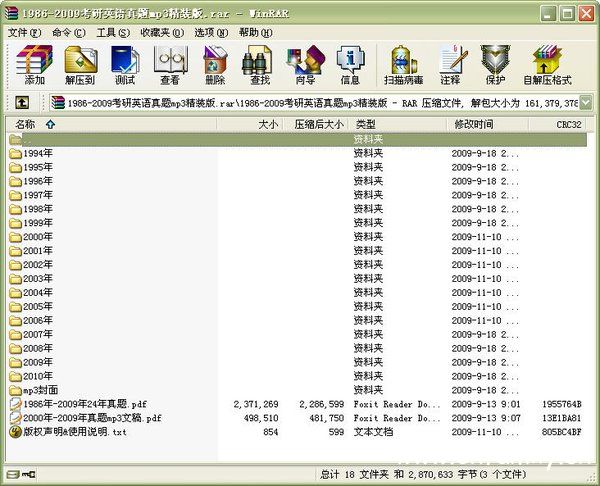The image size is (600, 486).
Task: Click the 解压到 (Extract to) icon
Action: [x=79, y=64]
